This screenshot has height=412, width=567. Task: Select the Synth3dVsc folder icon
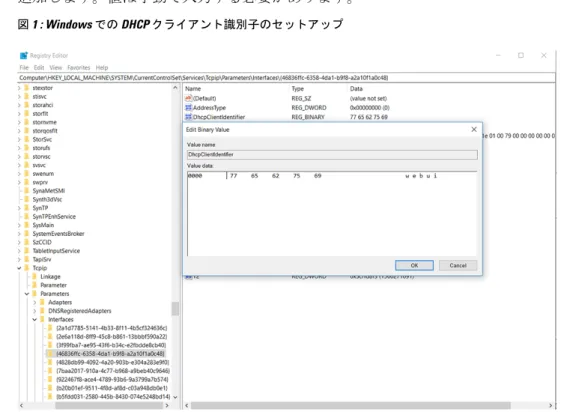[x=27, y=199]
